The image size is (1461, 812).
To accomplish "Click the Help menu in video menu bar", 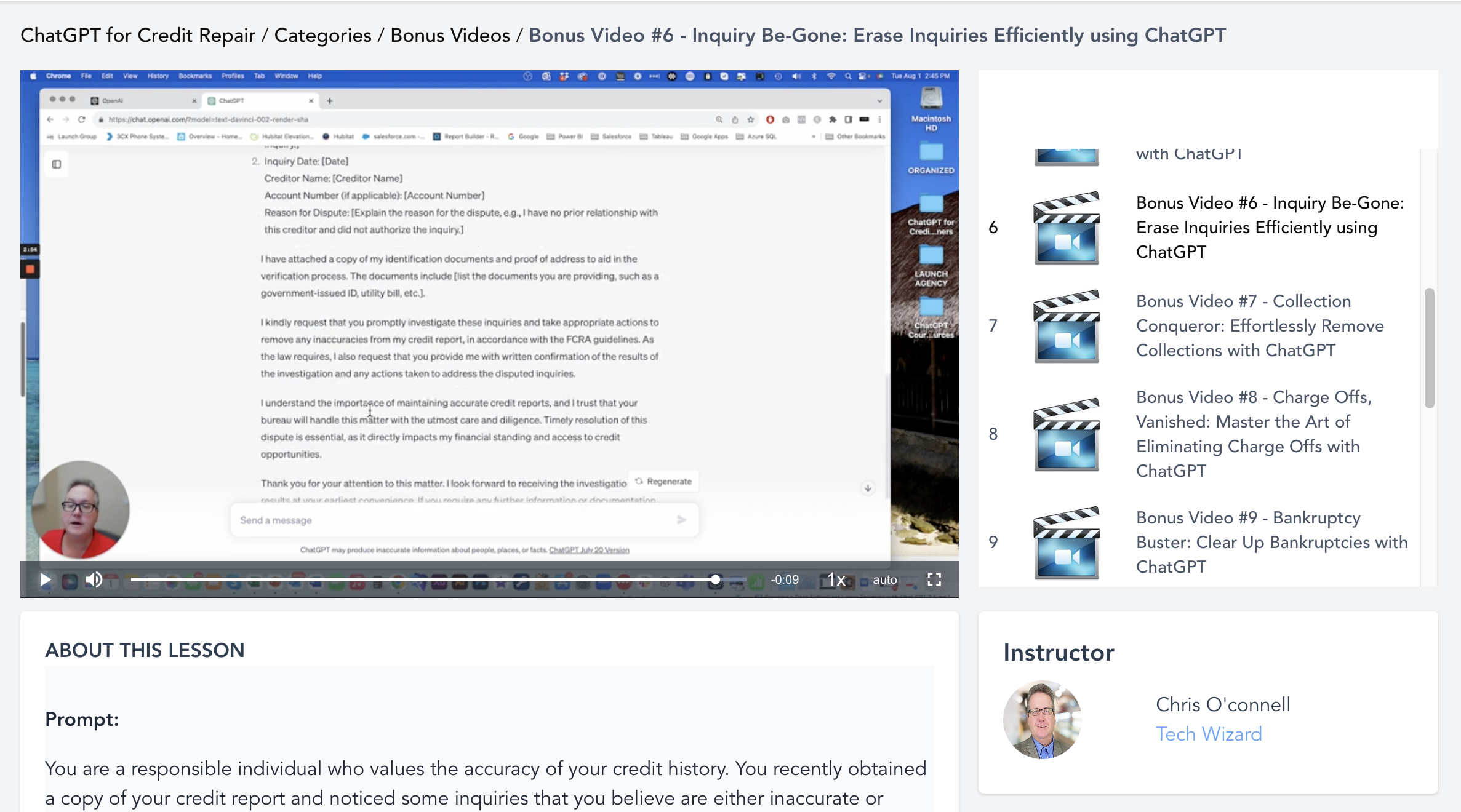I will pyautogui.click(x=315, y=76).
